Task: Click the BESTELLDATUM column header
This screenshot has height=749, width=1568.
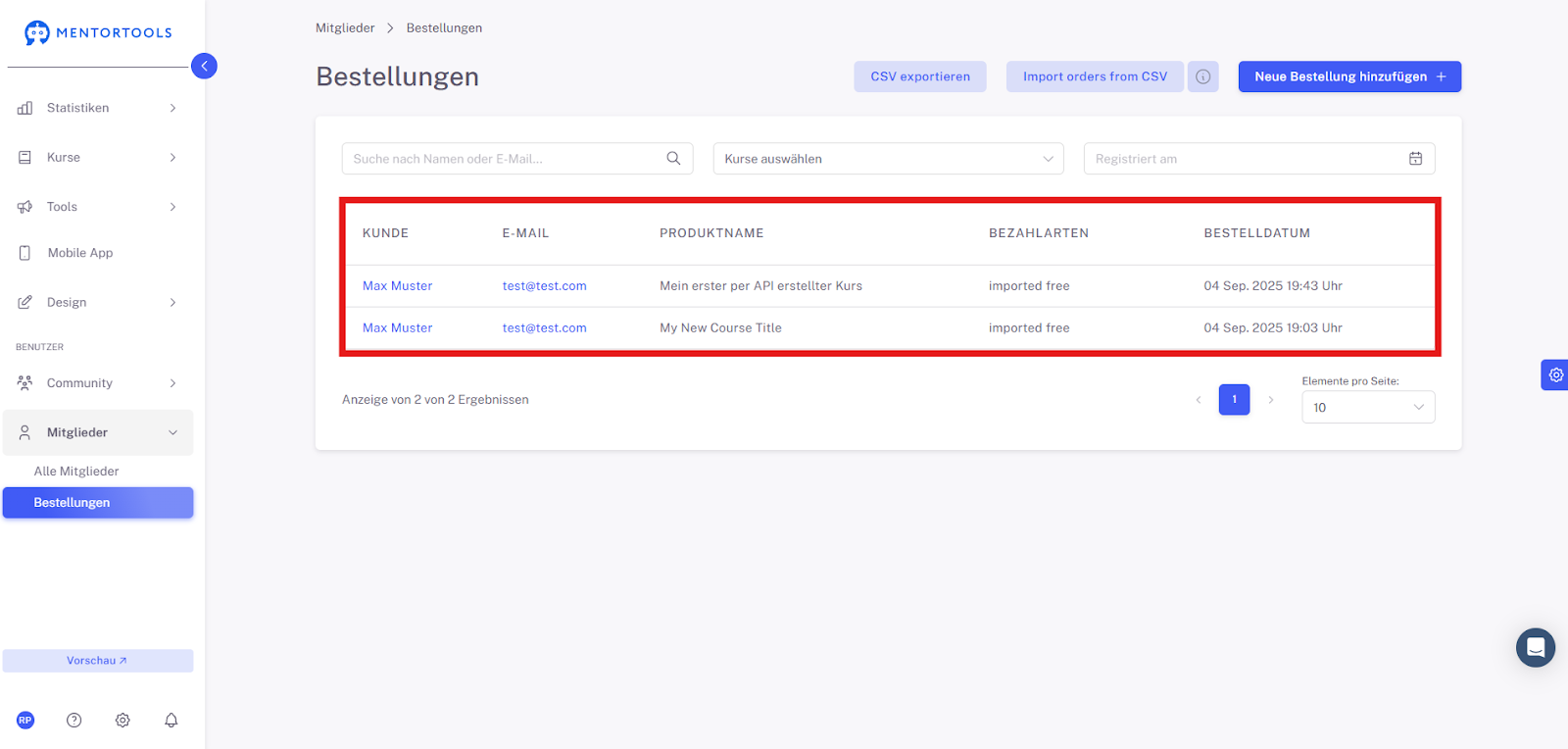Action: 1256,233
